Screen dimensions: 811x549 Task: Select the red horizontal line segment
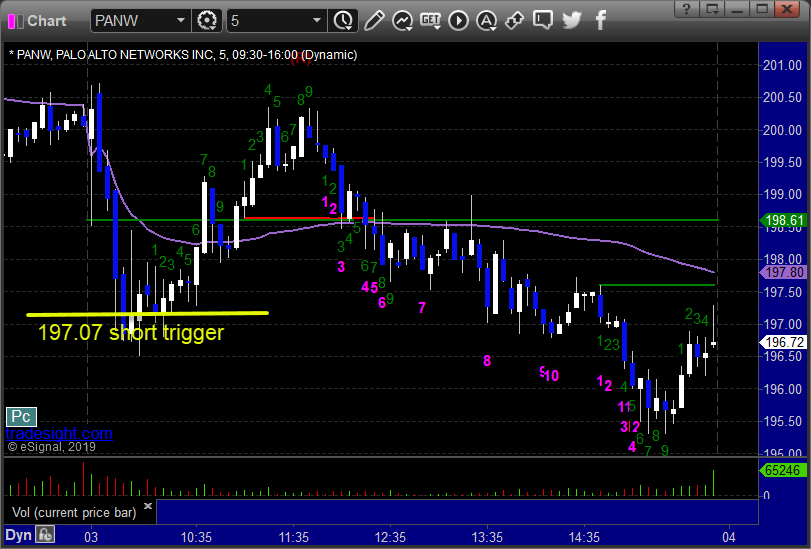tap(309, 218)
